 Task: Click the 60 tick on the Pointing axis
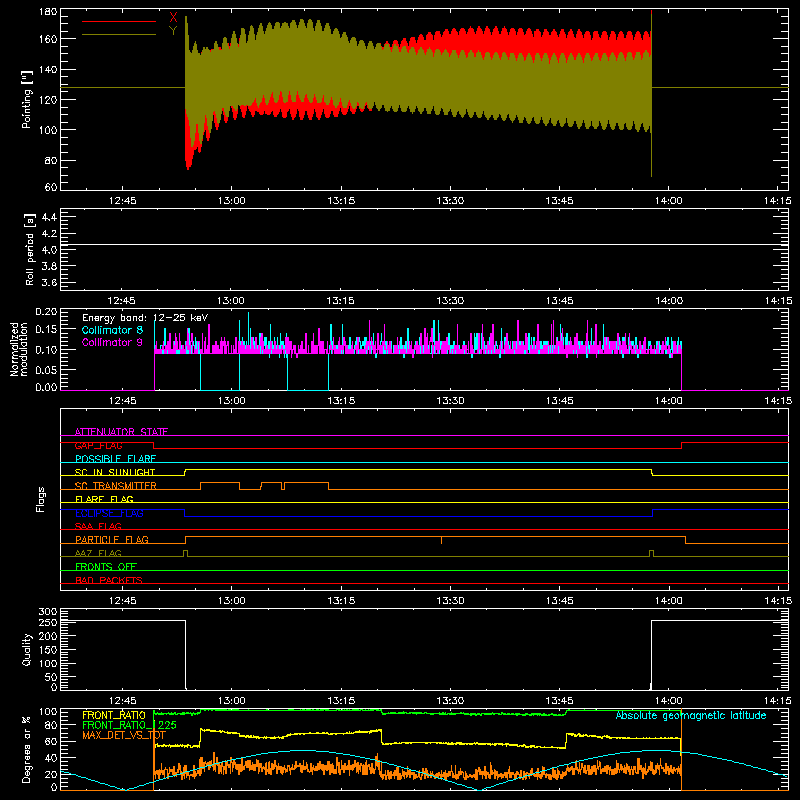pos(51,187)
